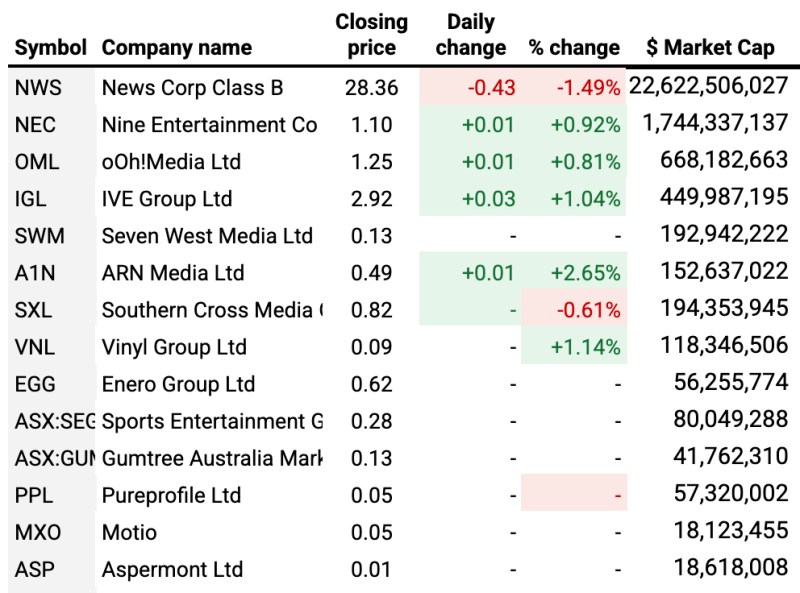
Task: Select the Closing price column header
Action: (x=371, y=34)
